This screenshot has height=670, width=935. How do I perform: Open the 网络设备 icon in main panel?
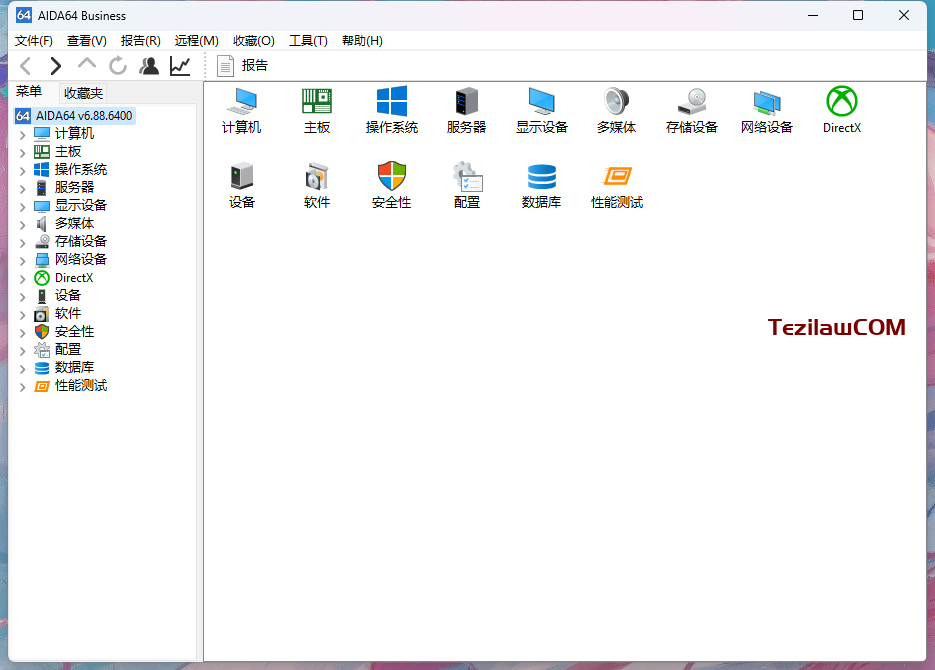767,110
